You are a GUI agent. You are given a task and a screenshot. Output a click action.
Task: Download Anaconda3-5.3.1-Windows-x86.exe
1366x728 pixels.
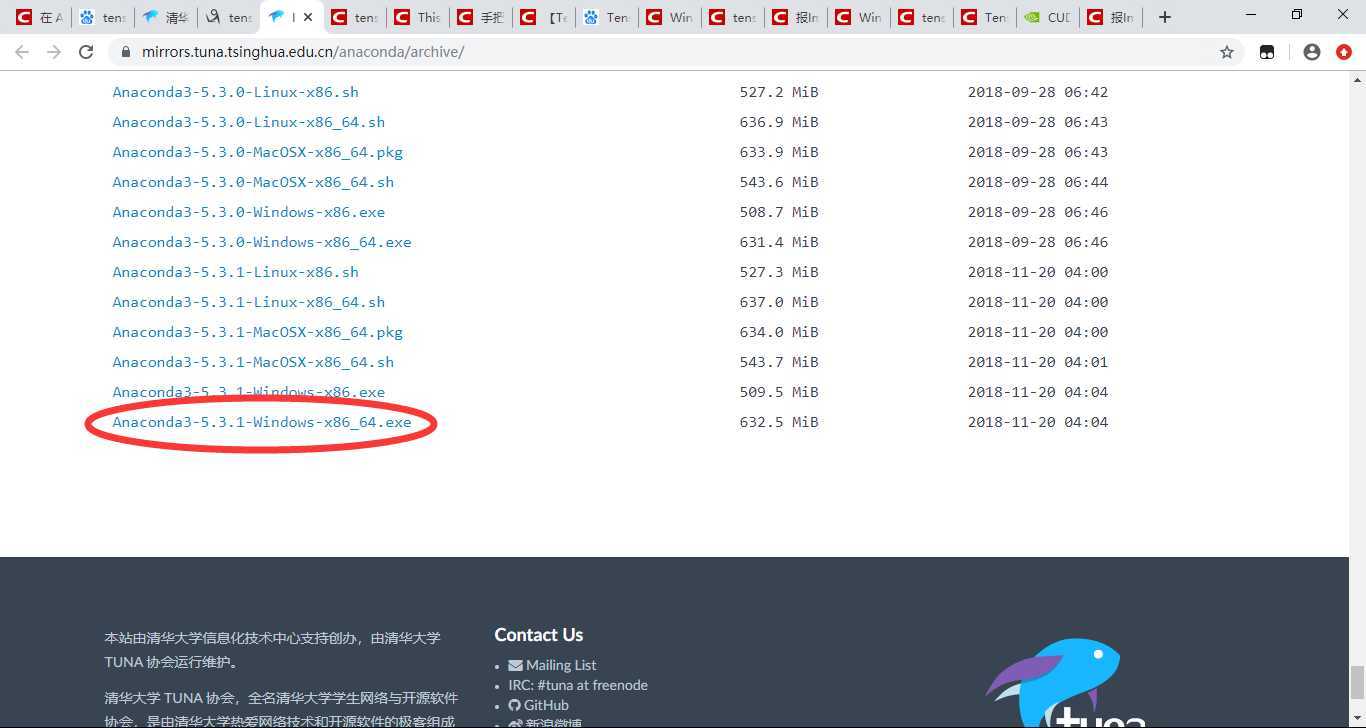coord(248,392)
